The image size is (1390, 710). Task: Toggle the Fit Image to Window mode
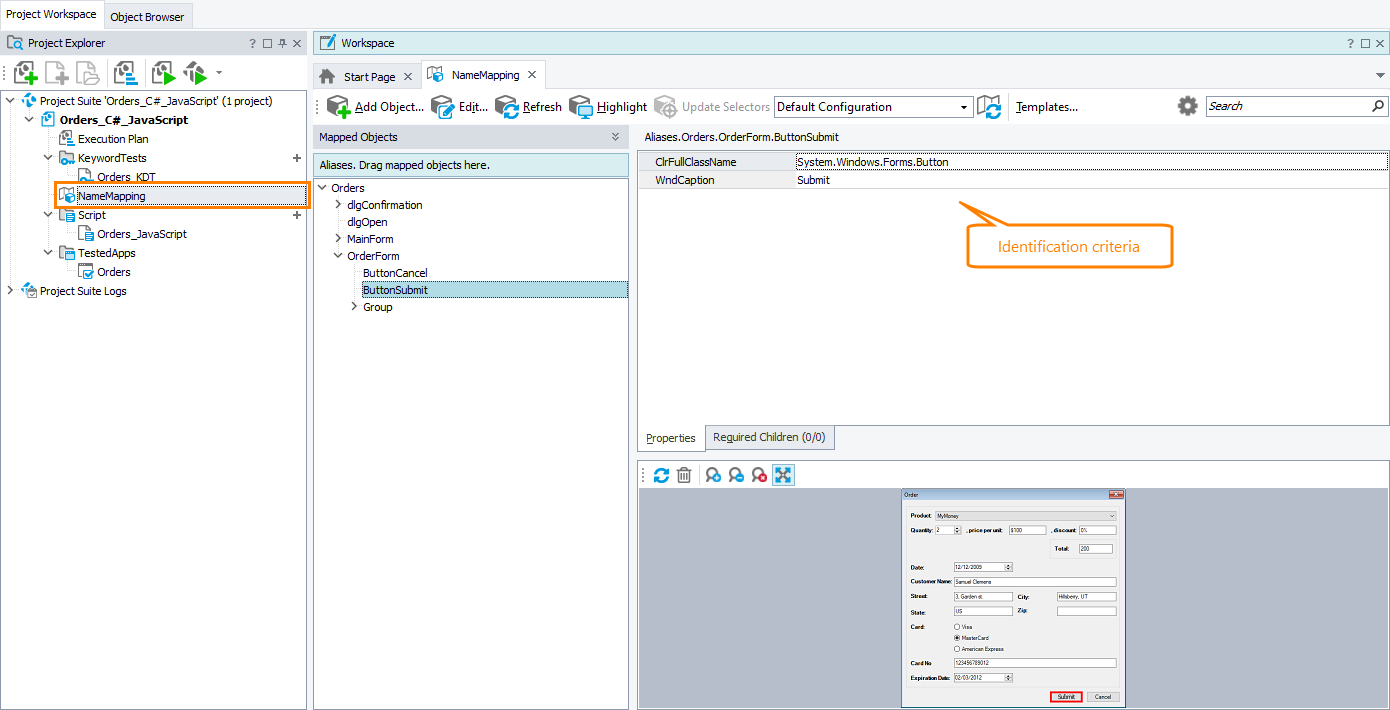(x=783, y=474)
